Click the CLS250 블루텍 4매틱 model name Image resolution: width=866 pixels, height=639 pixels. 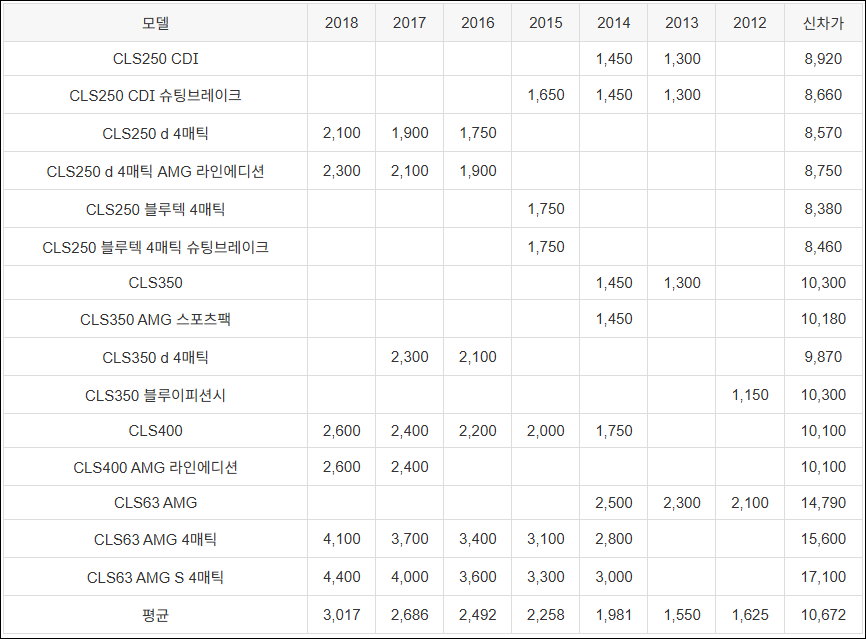point(155,210)
